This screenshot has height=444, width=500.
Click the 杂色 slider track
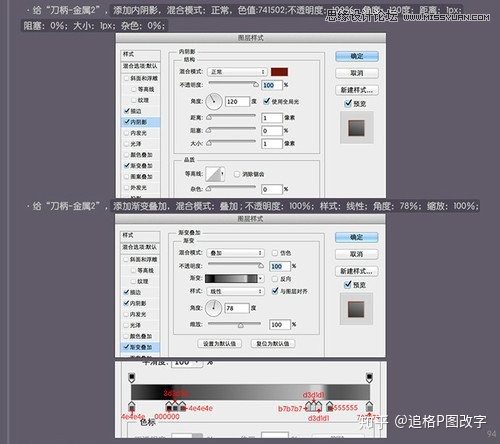(232, 188)
